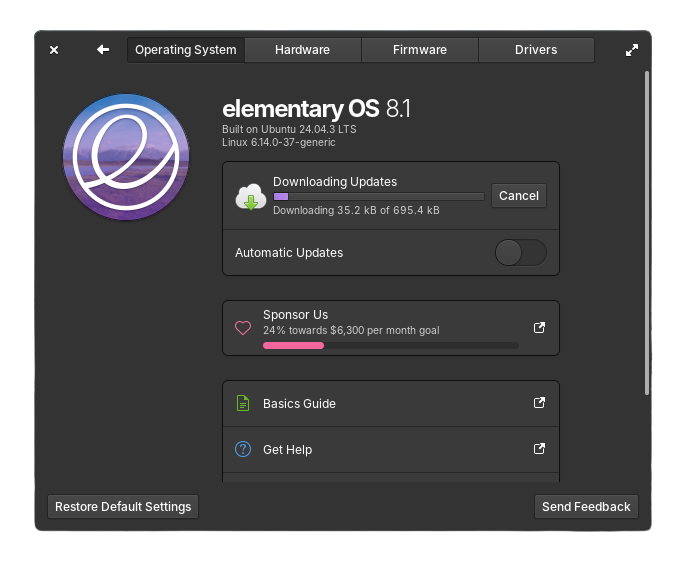Screen dimensions: 685x565
Task: Cancel the update download
Action: 519,196
